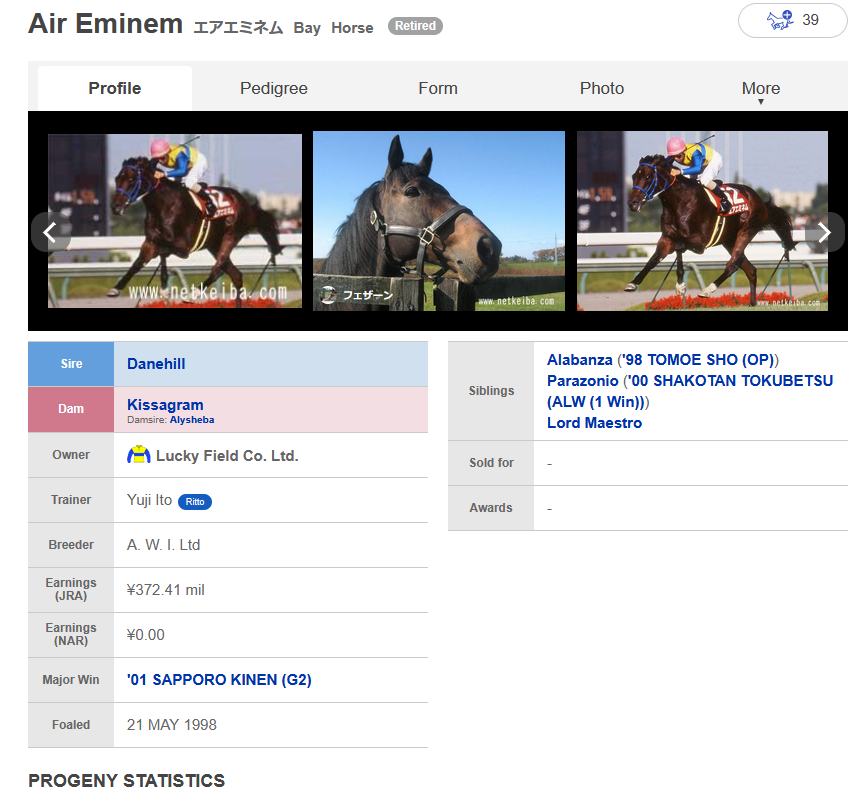This screenshot has height=811, width=868.
Task: Switch to the Pedigree tab
Action: [273, 89]
